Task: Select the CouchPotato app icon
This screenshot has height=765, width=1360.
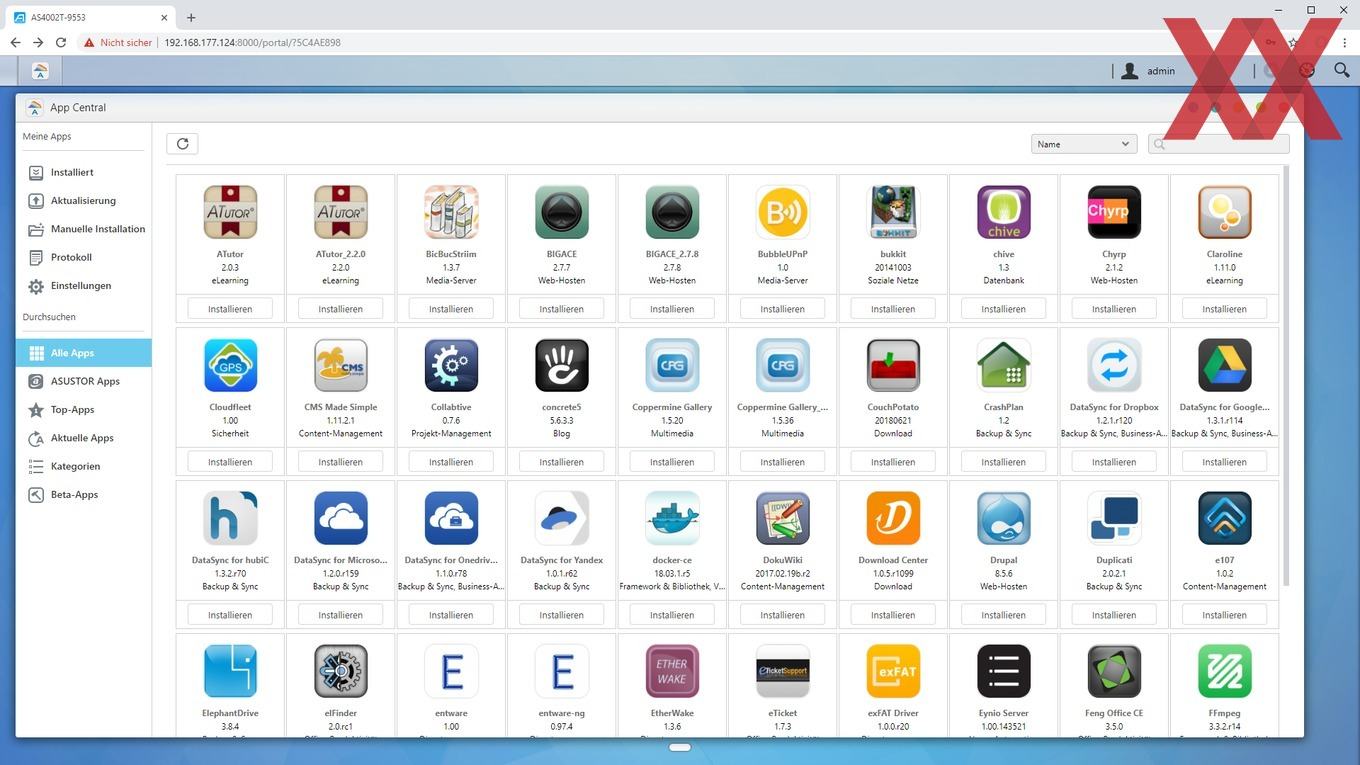Action: coord(893,365)
